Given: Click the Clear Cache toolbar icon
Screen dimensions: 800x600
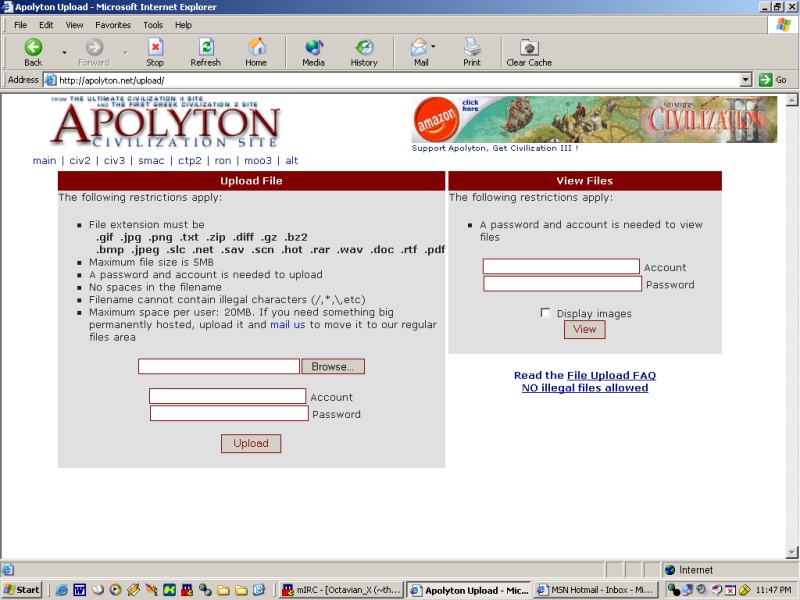Looking at the screenshot, I should click(529, 47).
